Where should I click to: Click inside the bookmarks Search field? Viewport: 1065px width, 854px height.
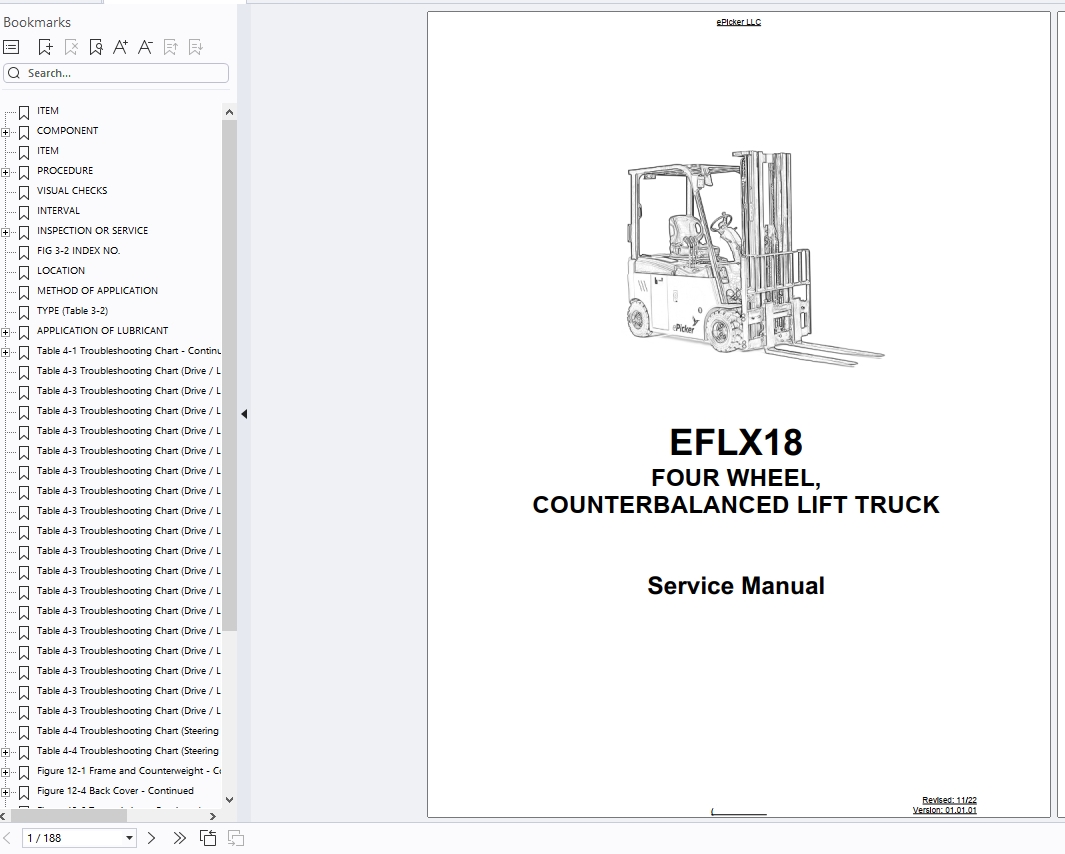click(x=116, y=73)
